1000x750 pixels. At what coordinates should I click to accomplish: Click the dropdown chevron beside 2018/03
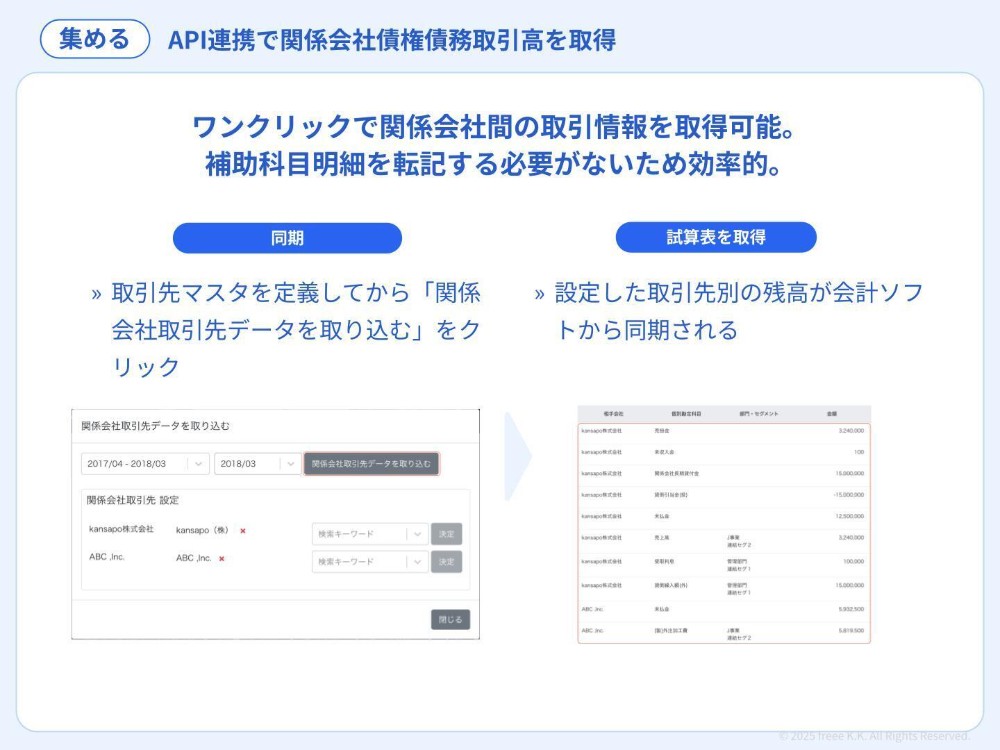[x=290, y=462]
